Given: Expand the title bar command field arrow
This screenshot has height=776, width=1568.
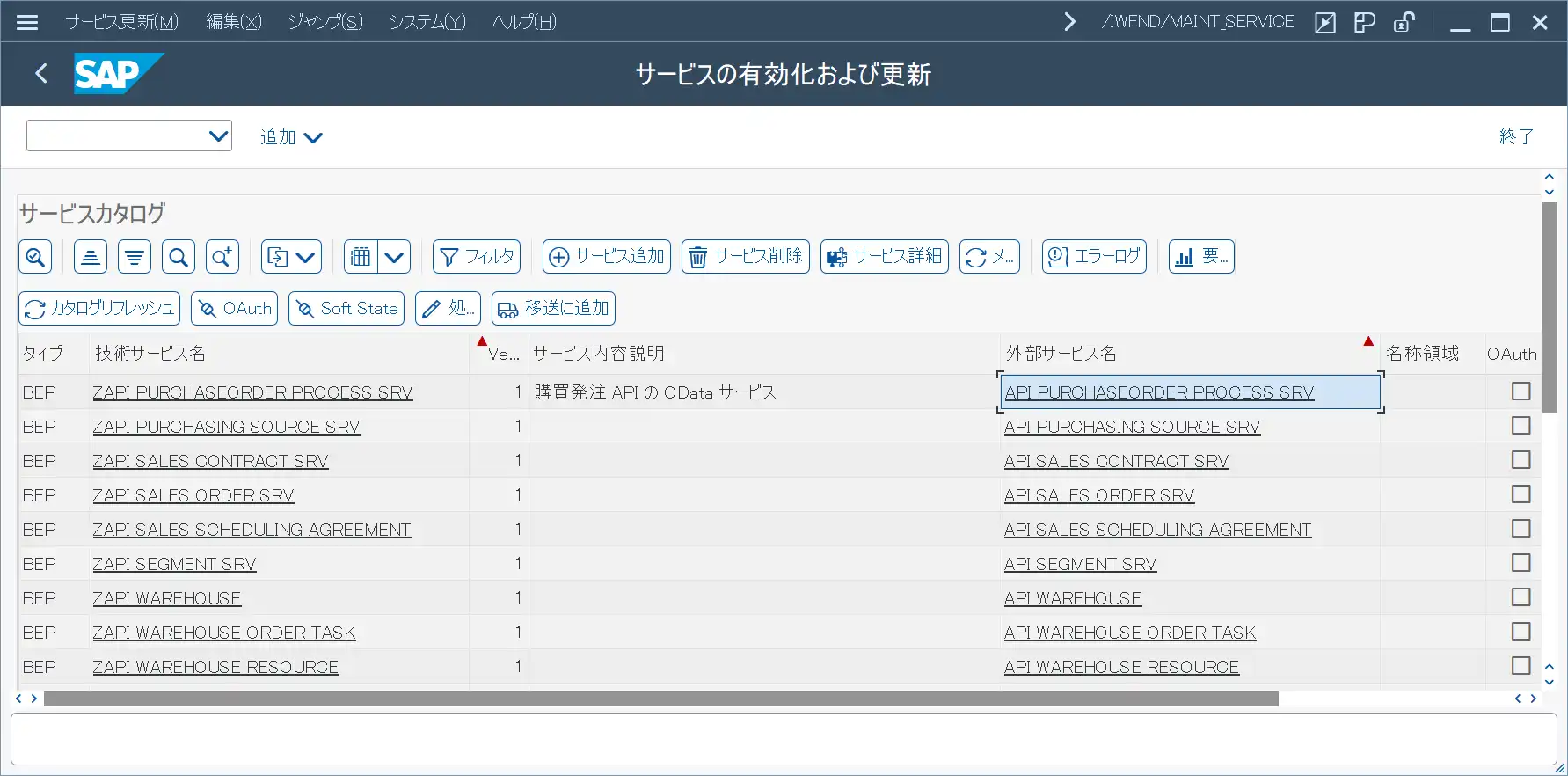Looking at the screenshot, I should pyautogui.click(x=1069, y=22).
